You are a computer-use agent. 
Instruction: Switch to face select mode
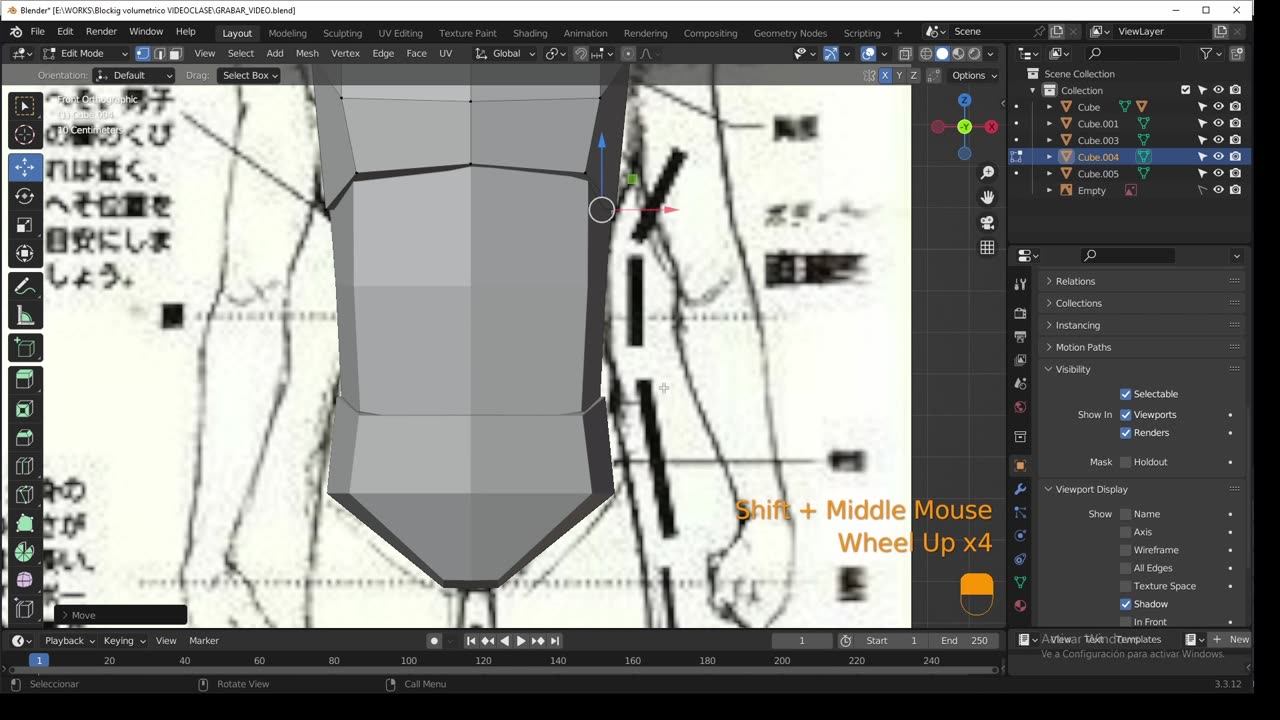pos(175,54)
